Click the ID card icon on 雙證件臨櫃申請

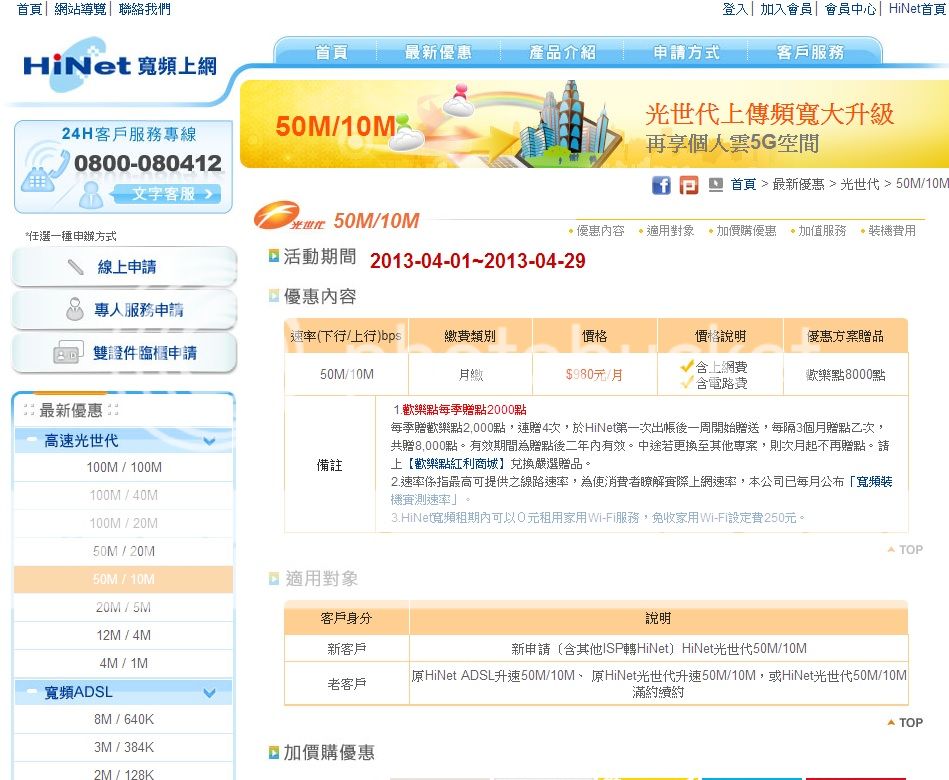[x=68, y=352]
